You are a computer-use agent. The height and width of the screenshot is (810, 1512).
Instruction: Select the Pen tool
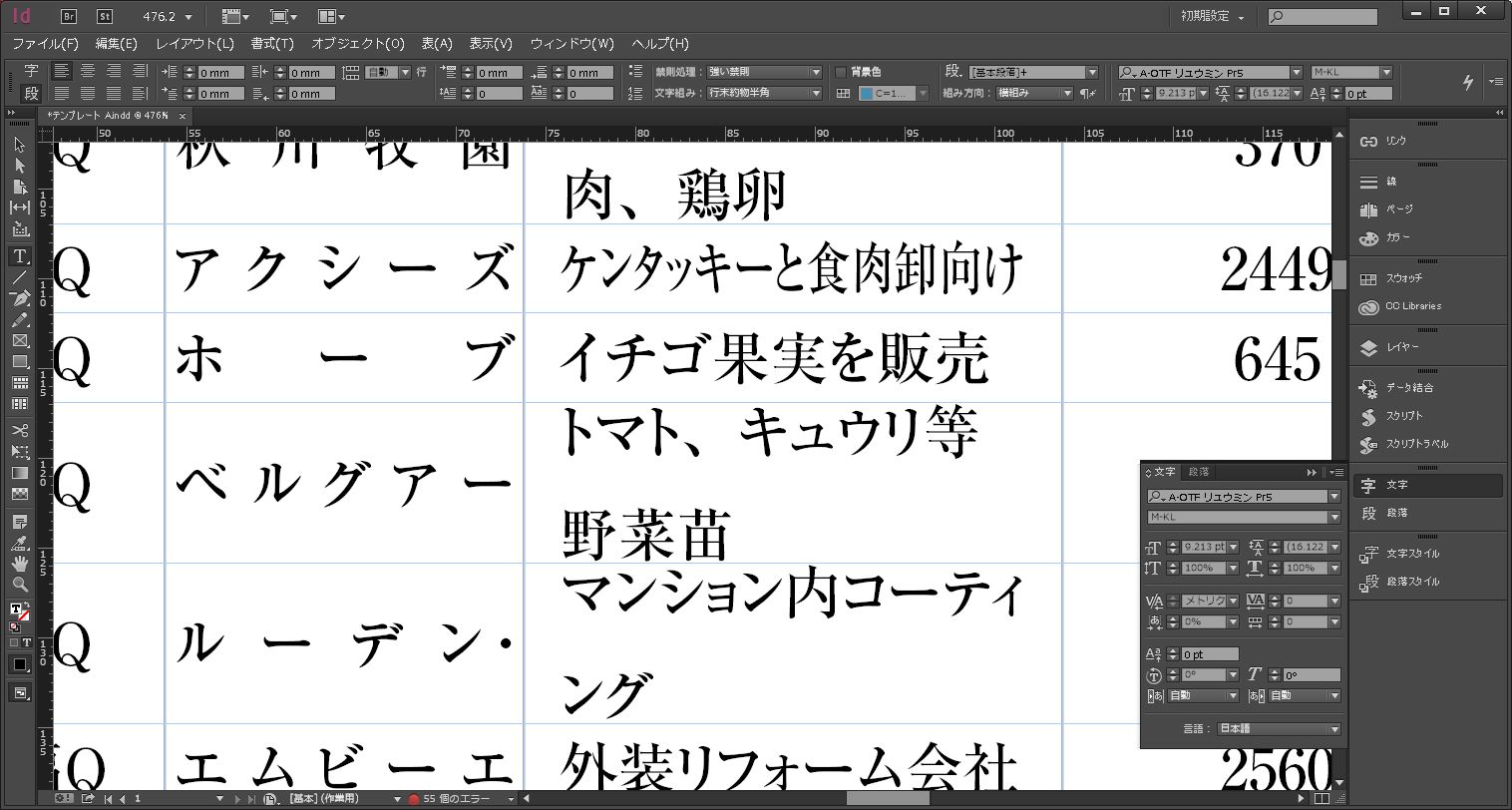[x=19, y=298]
